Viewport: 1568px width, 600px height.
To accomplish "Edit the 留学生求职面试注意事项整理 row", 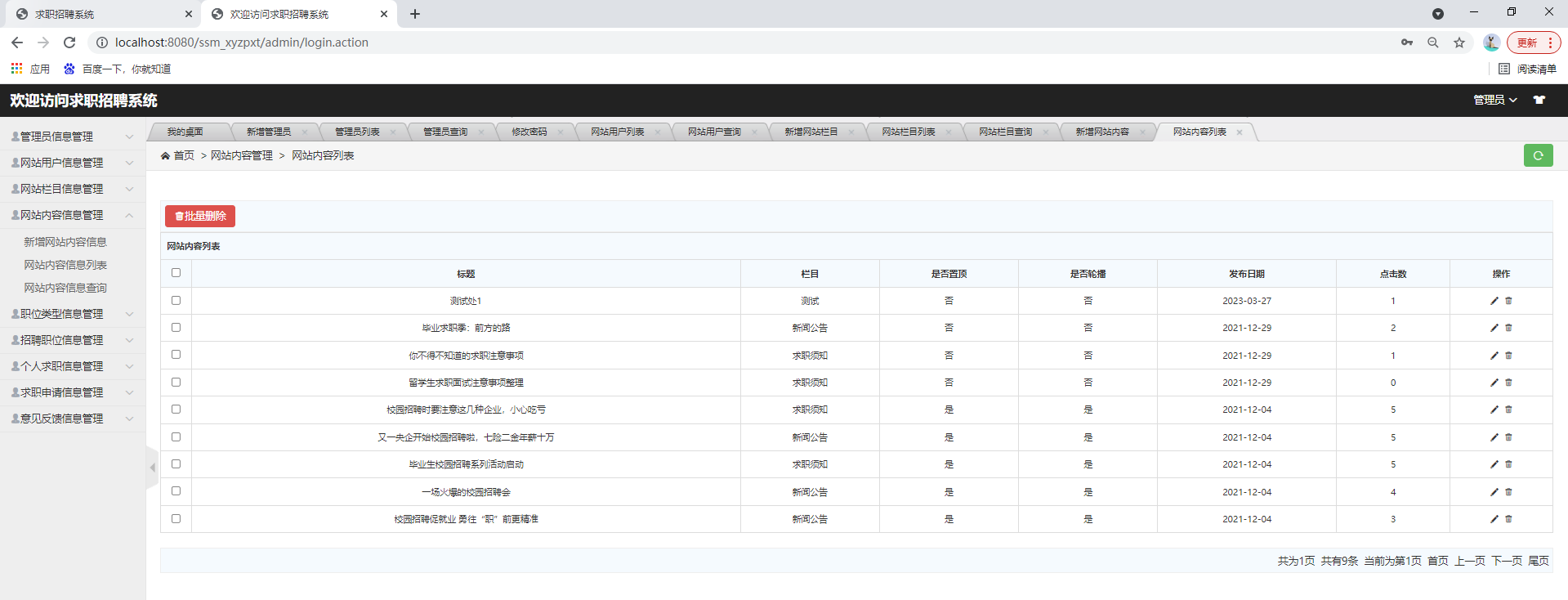I will pos(1494,383).
